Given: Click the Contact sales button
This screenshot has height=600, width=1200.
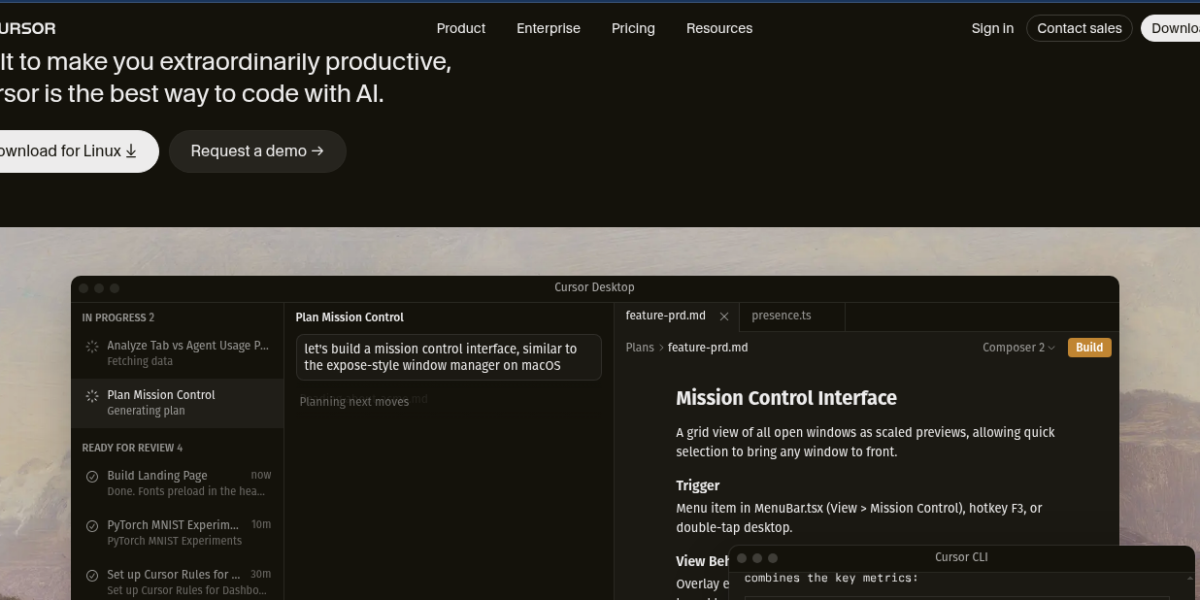Looking at the screenshot, I should tap(1079, 28).
